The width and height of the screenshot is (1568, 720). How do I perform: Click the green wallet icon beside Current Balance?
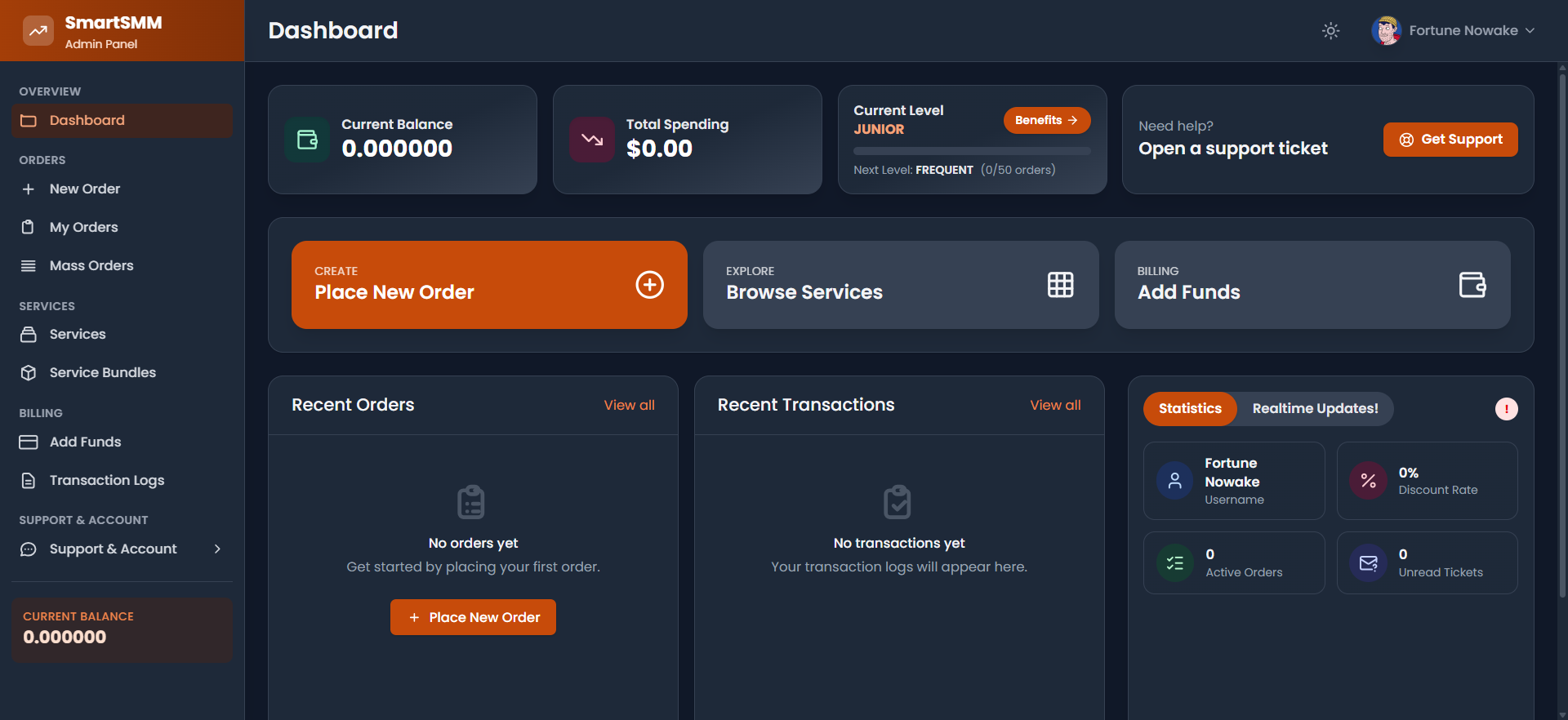pyautogui.click(x=307, y=140)
